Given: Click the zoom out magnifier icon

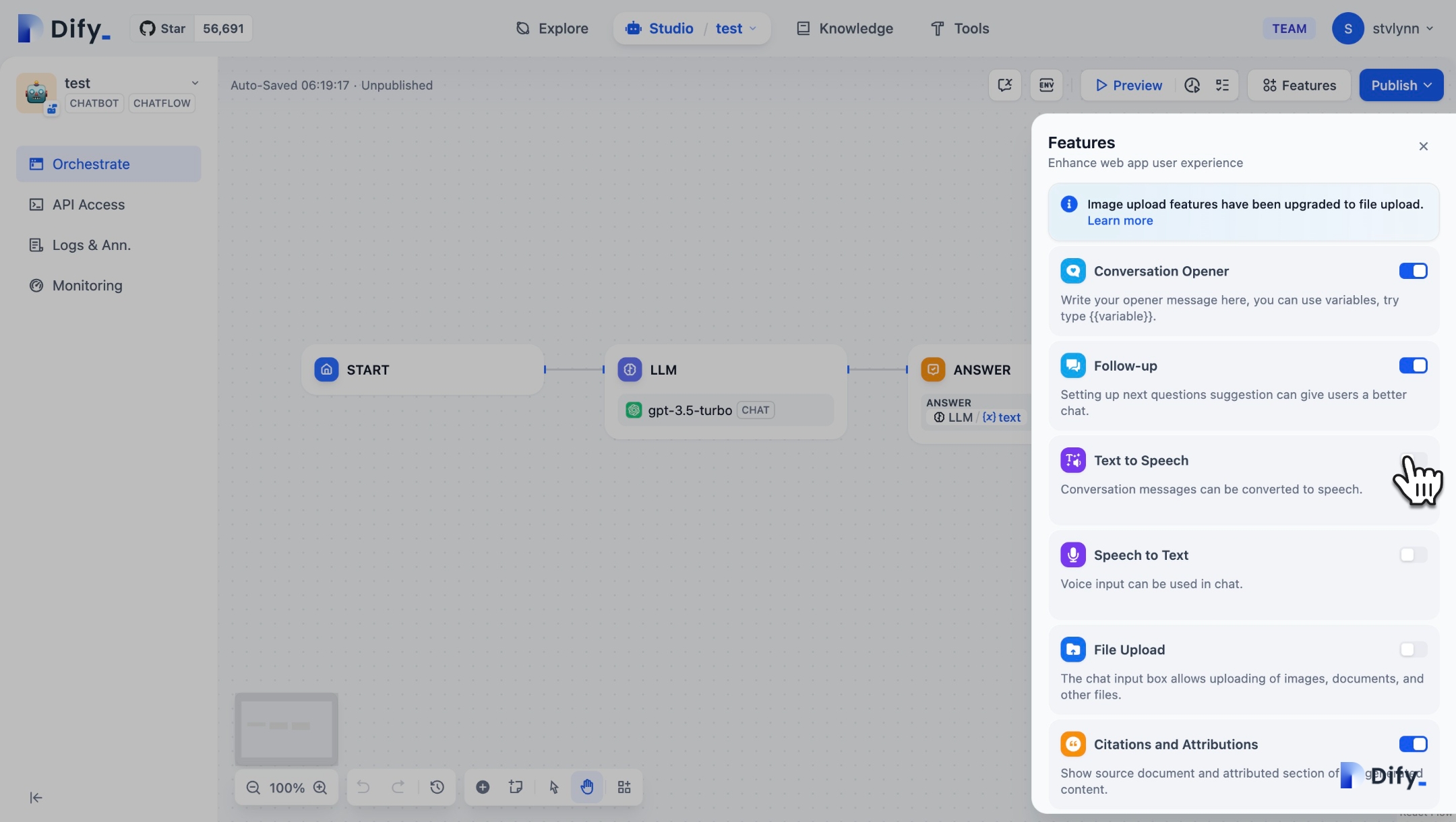Looking at the screenshot, I should (x=253, y=788).
